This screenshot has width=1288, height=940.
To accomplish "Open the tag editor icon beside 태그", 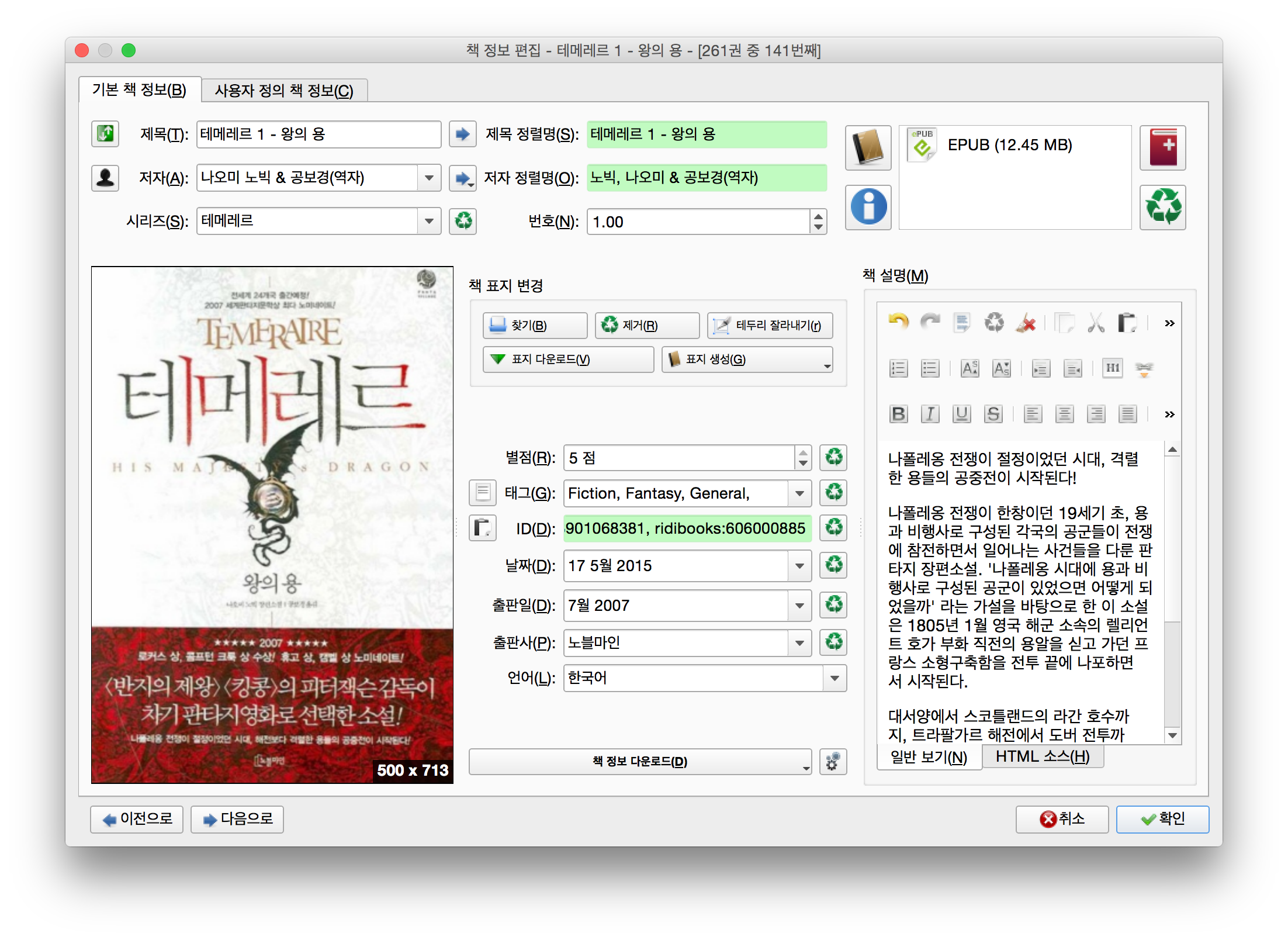I will click(483, 493).
